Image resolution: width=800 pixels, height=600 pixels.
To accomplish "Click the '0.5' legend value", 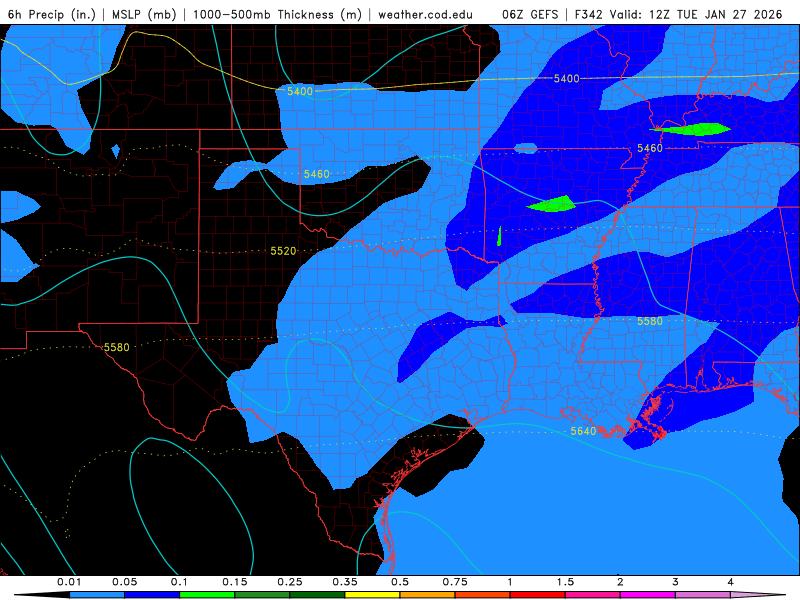I will (400, 582).
